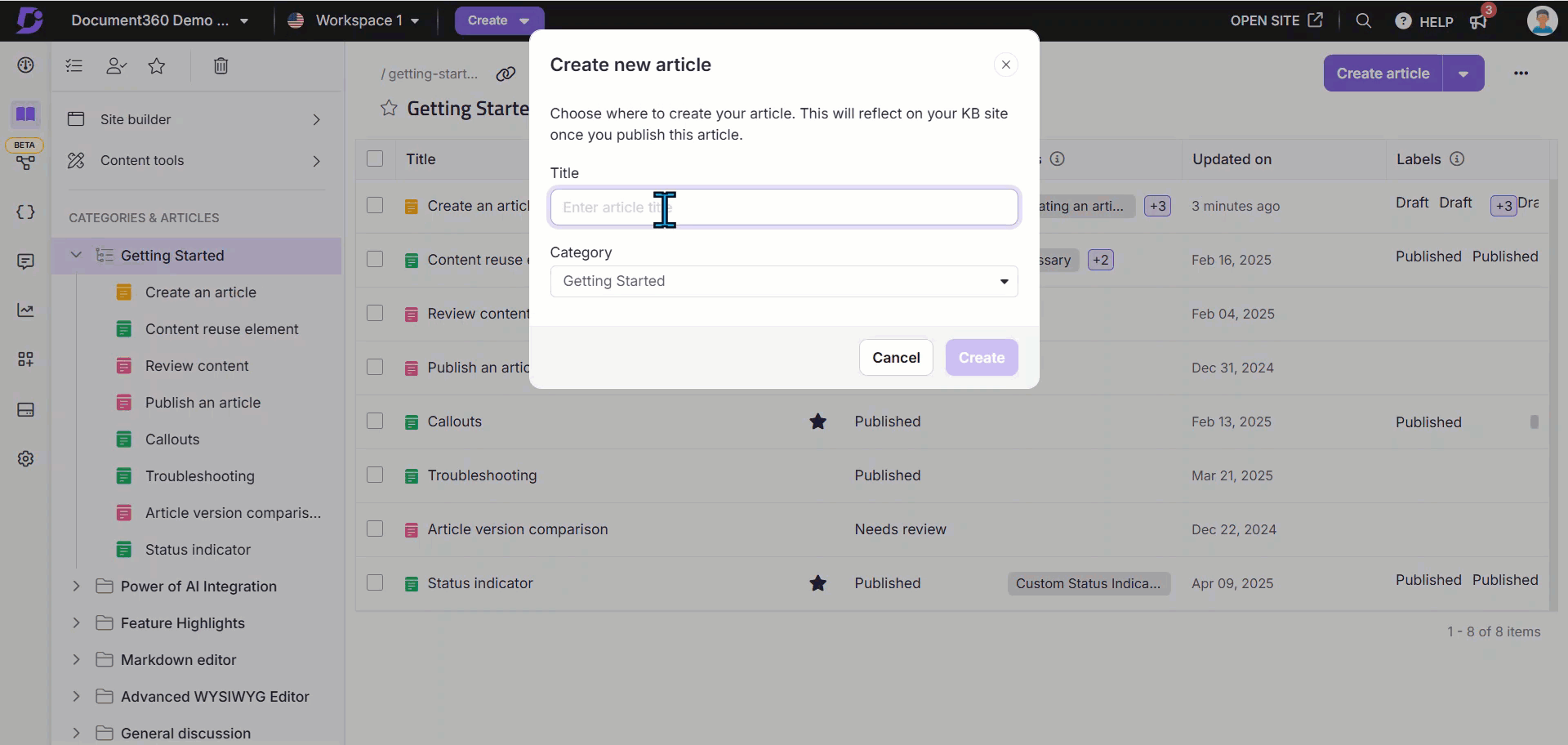
Task: Select Troubleshooting in the category tree
Action: [x=200, y=476]
